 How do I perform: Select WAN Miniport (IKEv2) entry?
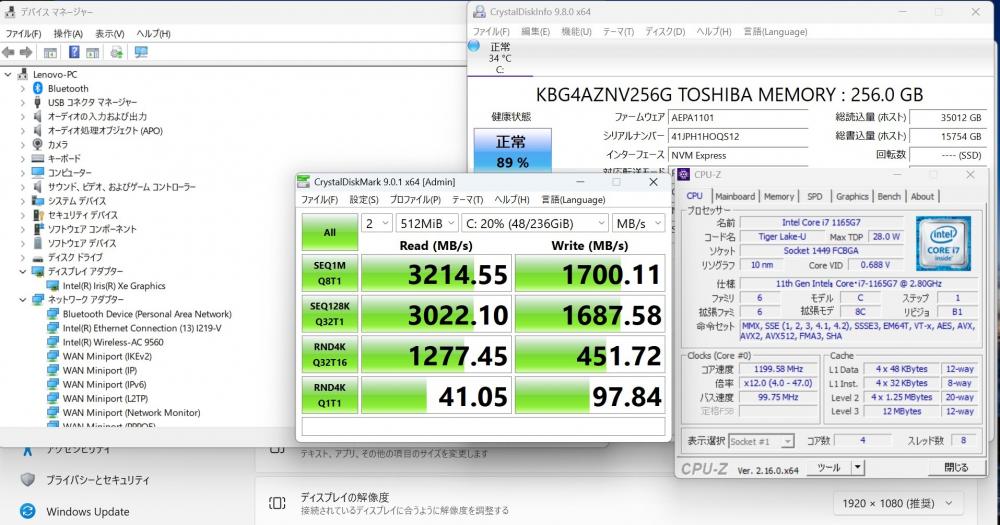pos(107,356)
